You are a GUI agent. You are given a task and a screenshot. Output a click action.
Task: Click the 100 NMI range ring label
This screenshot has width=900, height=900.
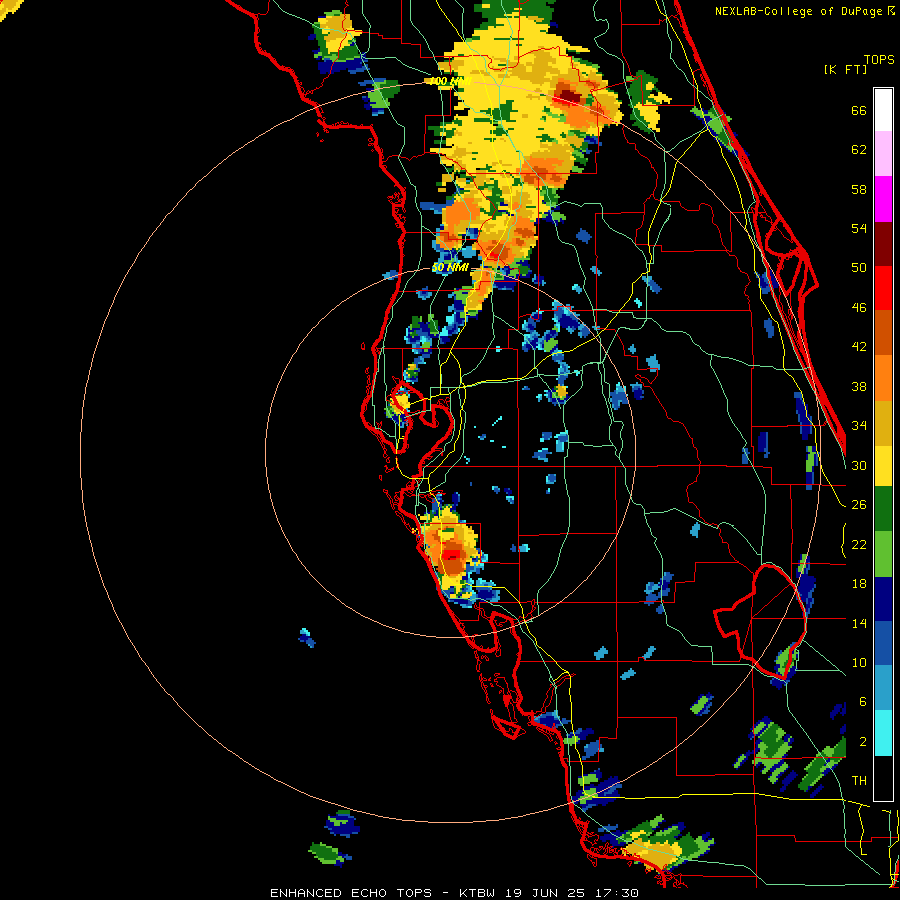pyautogui.click(x=451, y=82)
